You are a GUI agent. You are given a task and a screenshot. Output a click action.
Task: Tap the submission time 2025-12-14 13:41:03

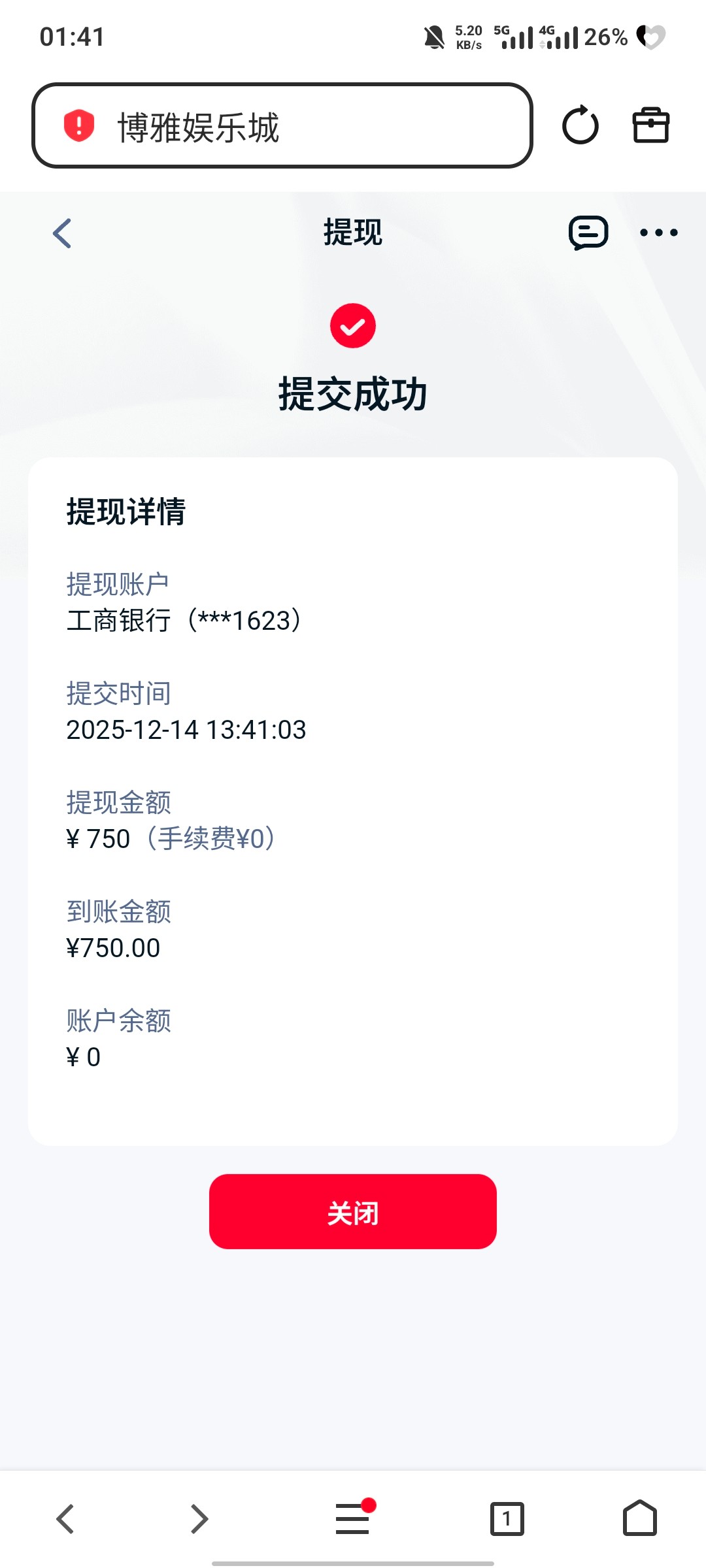point(186,730)
